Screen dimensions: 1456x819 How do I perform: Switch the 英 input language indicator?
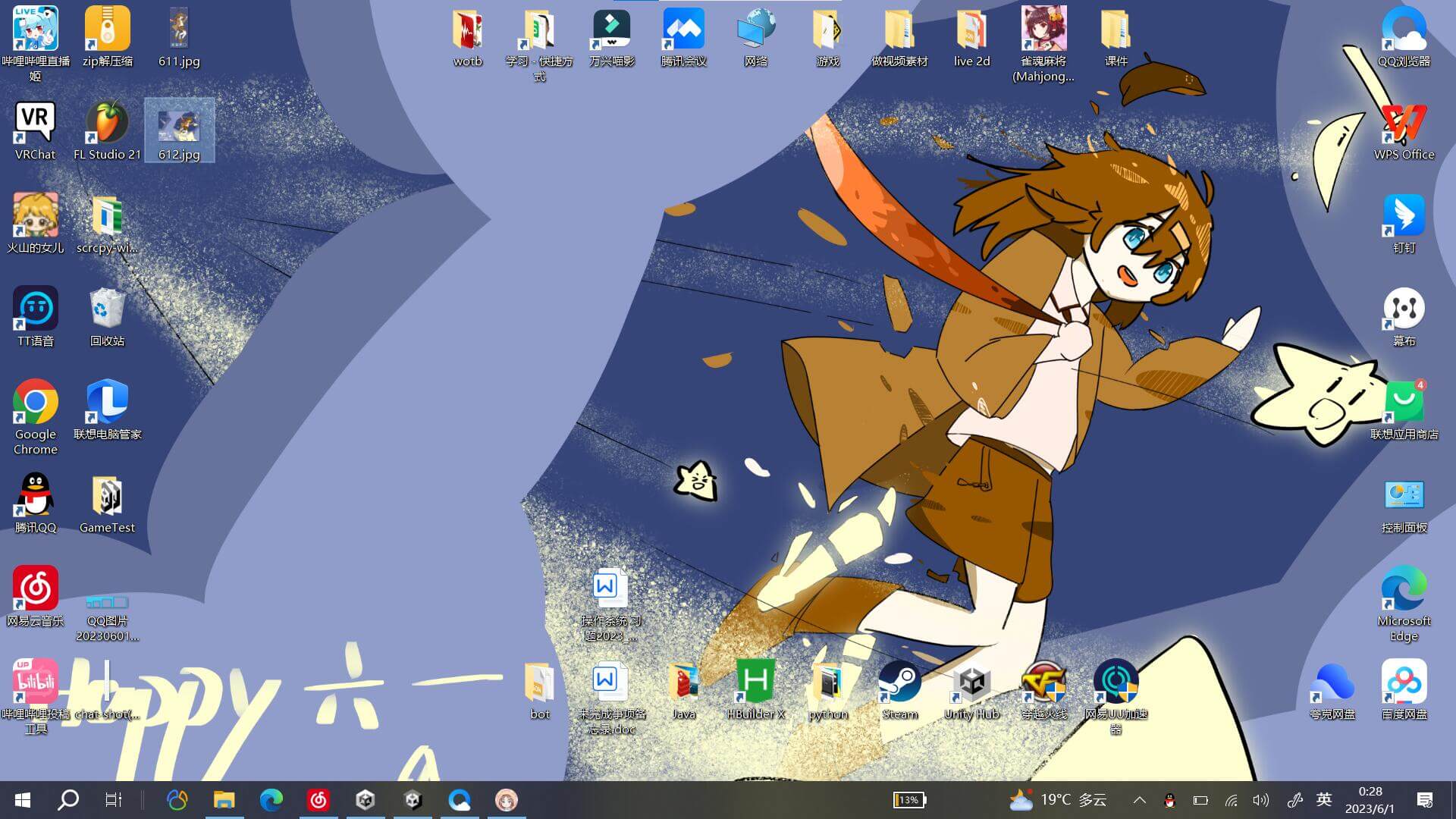pyautogui.click(x=1324, y=800)
